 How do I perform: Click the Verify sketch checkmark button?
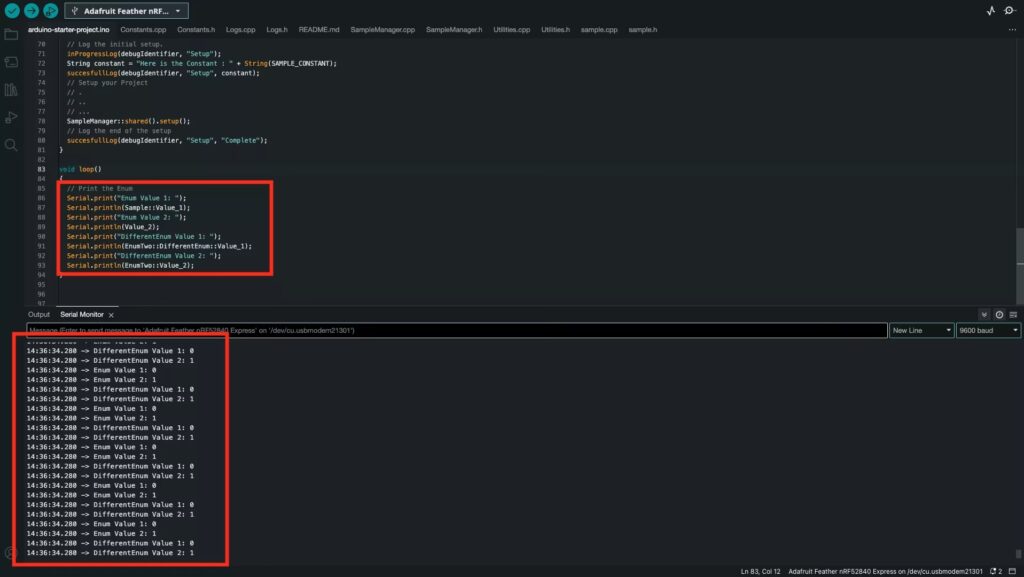coord(12,10)
